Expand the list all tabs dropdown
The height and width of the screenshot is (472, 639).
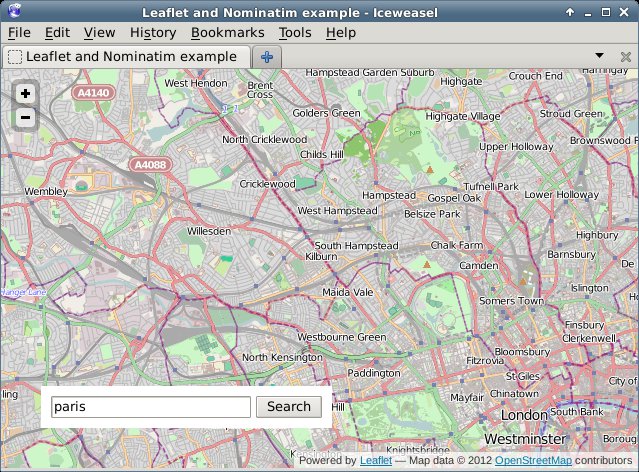tap(599, 56)
